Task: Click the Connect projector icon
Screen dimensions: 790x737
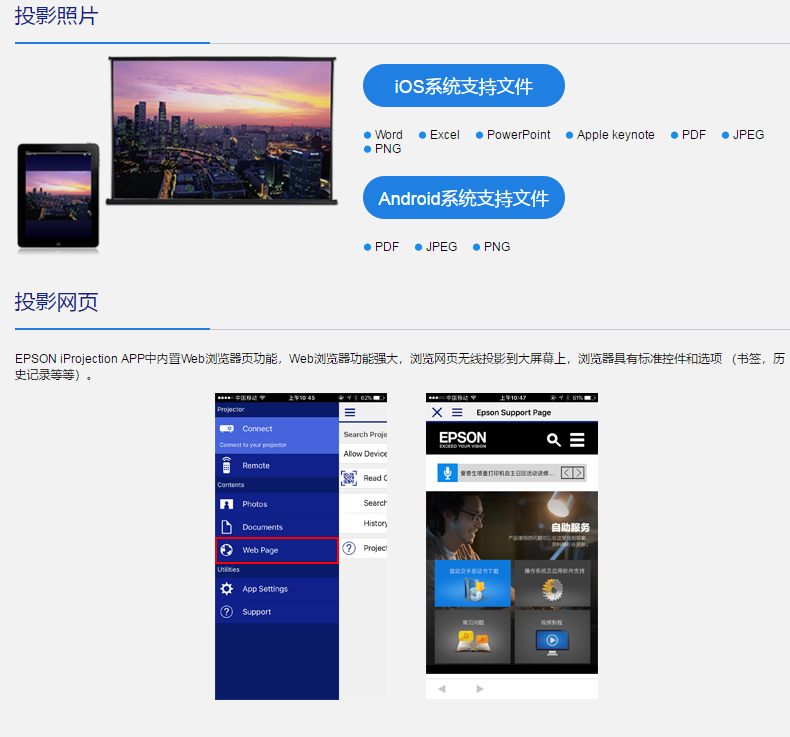Action: (227, 429)
